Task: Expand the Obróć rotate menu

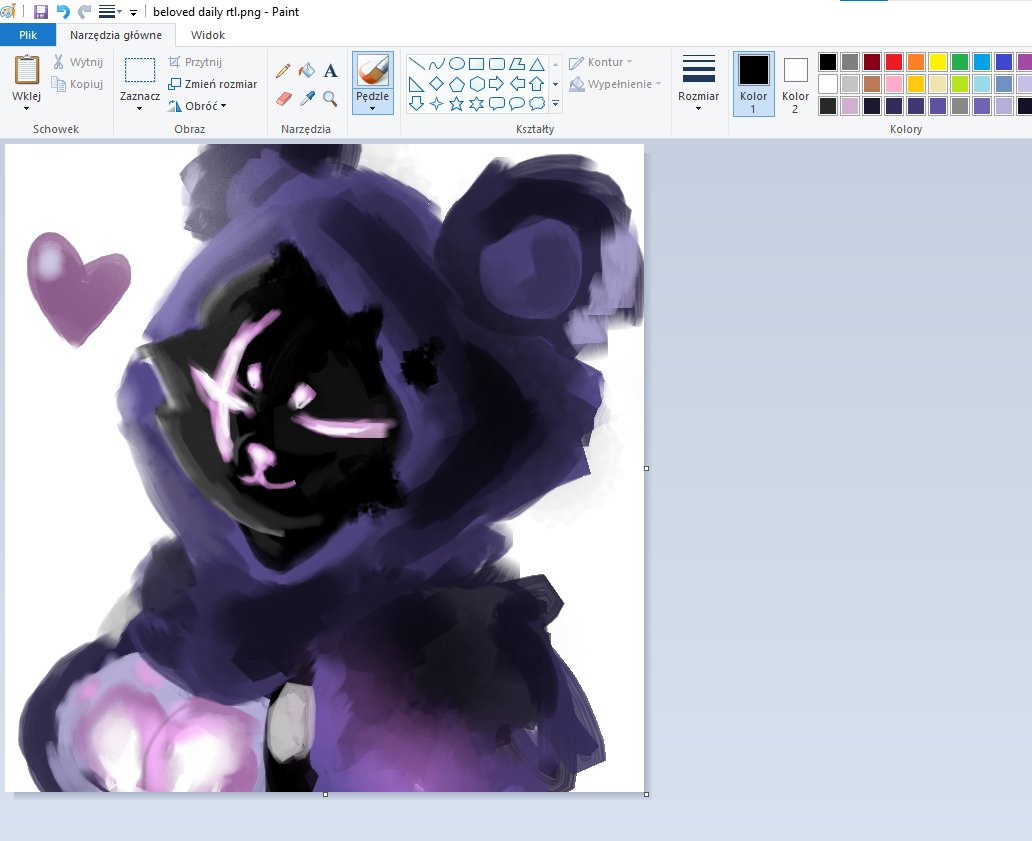Action: point(197,106)
